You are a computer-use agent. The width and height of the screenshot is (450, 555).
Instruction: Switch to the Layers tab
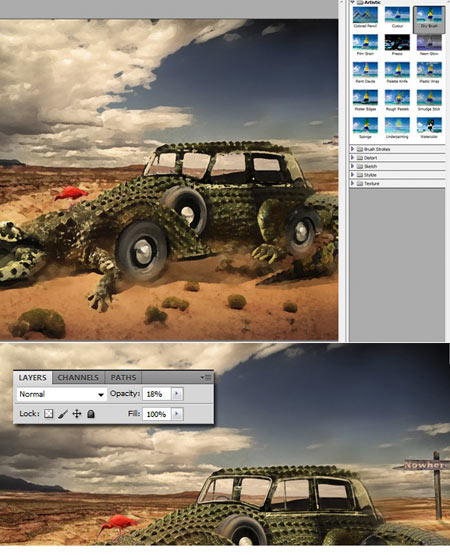pos(33,377)
